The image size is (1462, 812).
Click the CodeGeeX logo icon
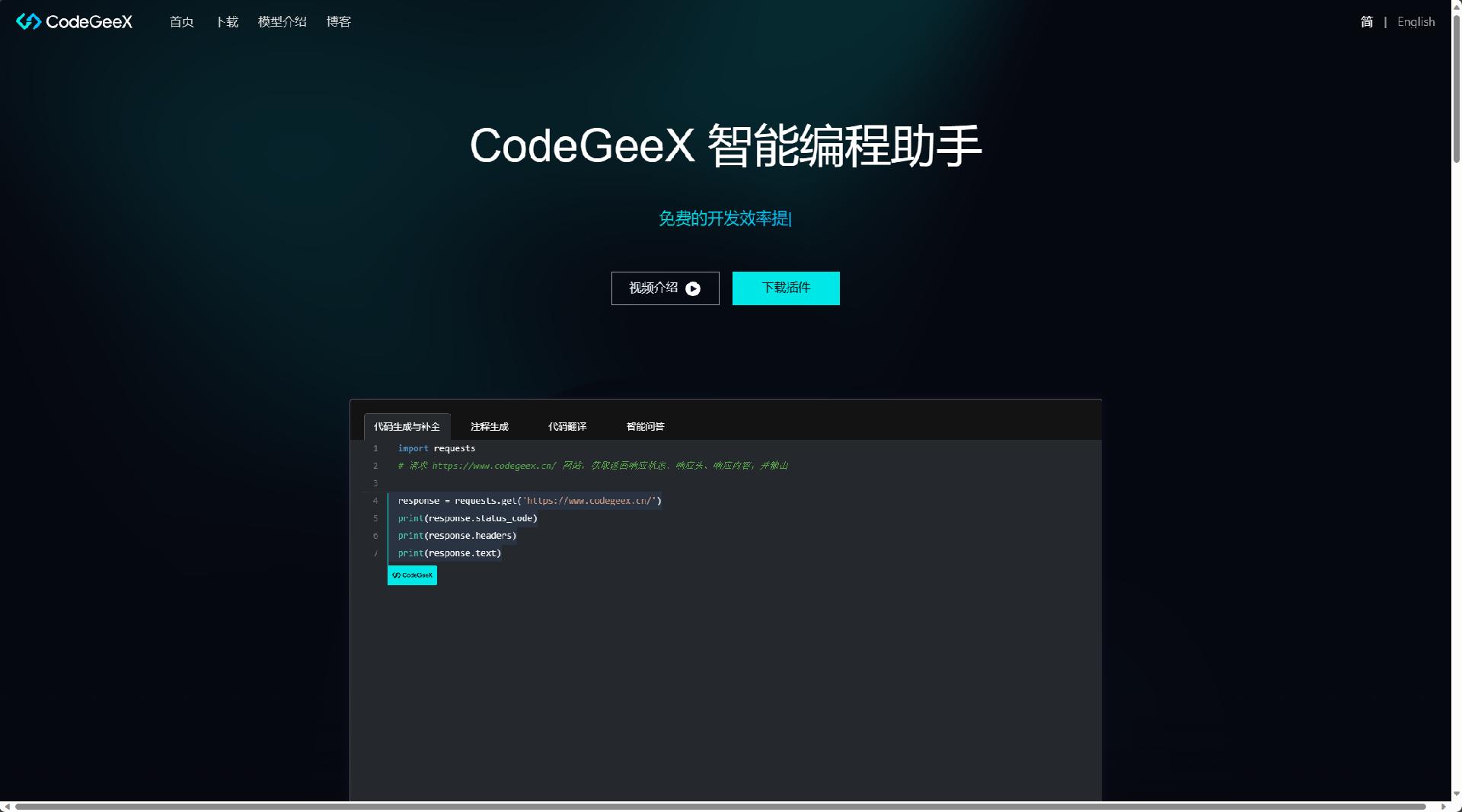pos(27,21)
